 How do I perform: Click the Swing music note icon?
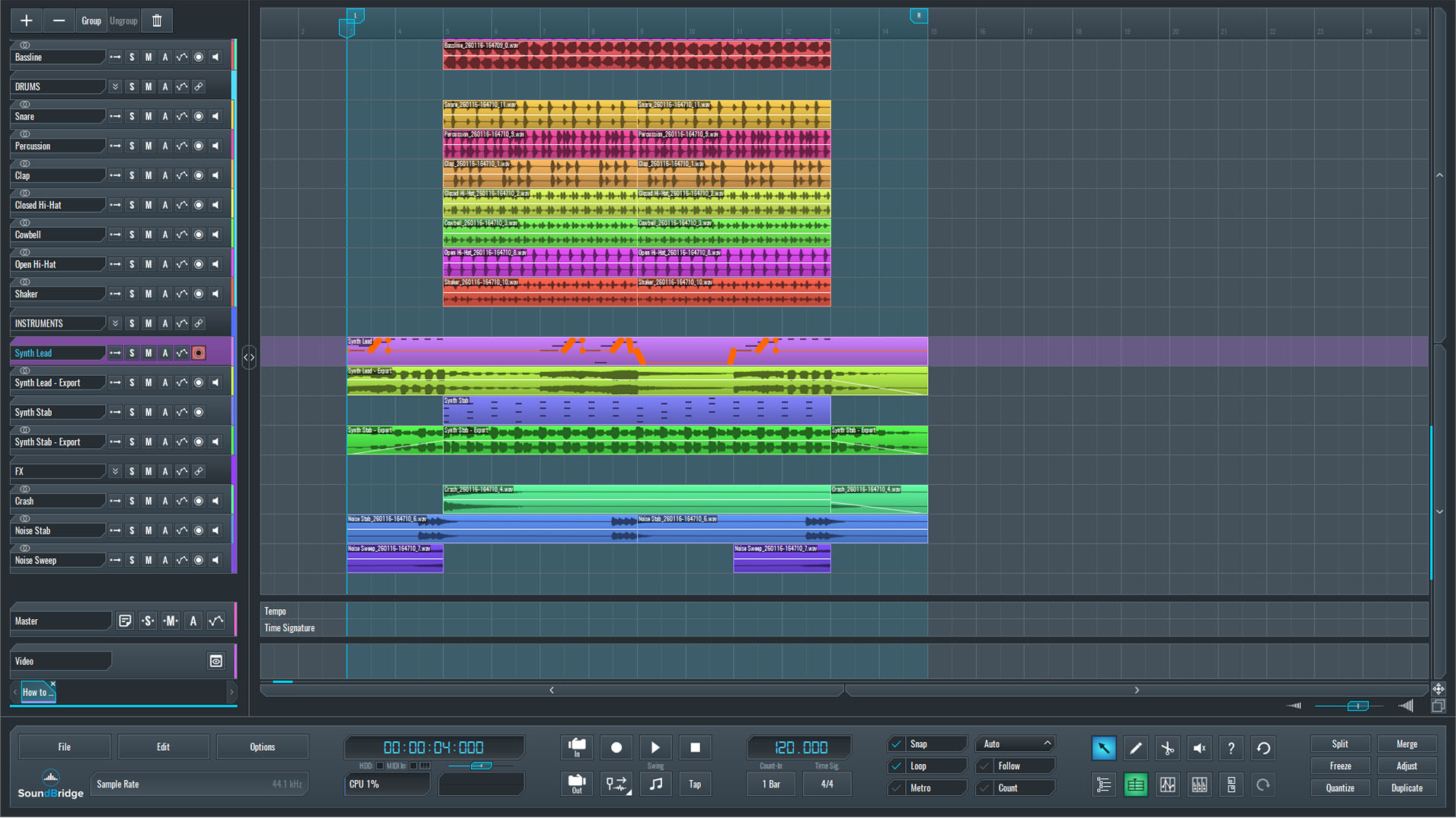(656, 784)
